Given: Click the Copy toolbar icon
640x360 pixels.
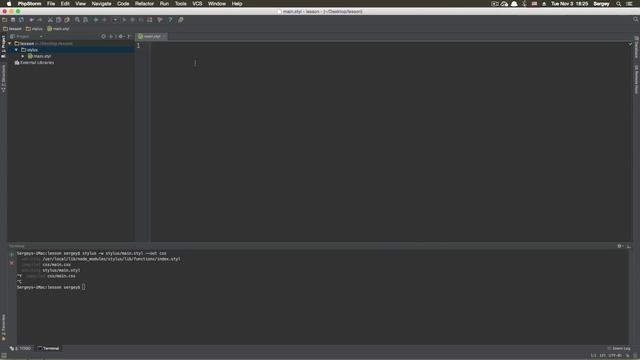Looking at the screenshot, I should tap(58, 20).
